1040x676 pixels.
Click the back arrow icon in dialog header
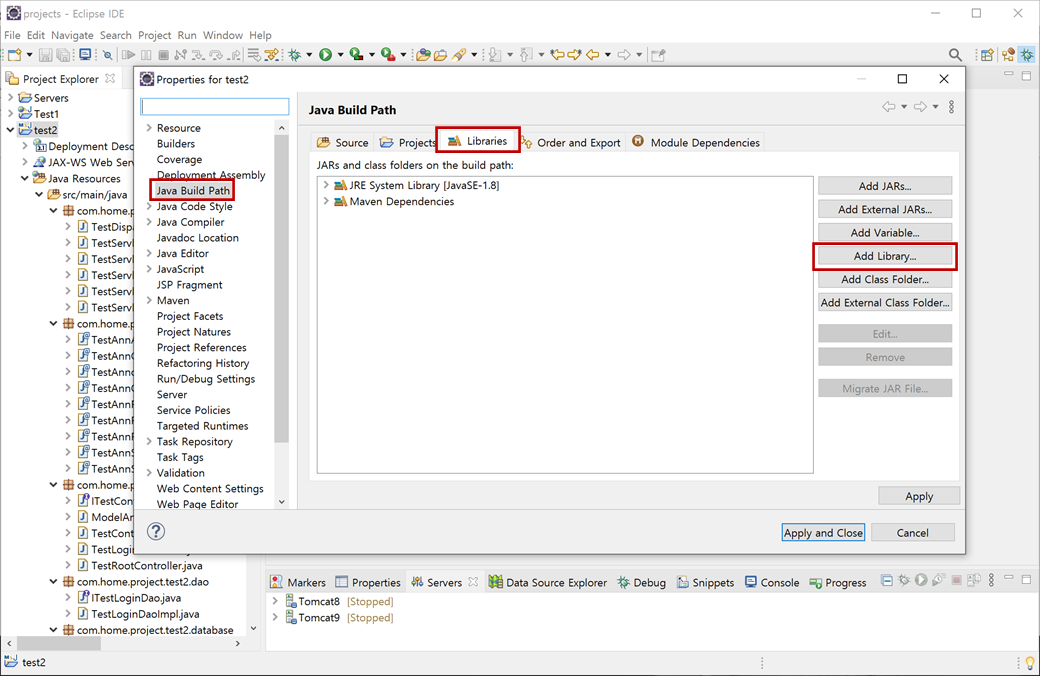click(x=889, y=107)
